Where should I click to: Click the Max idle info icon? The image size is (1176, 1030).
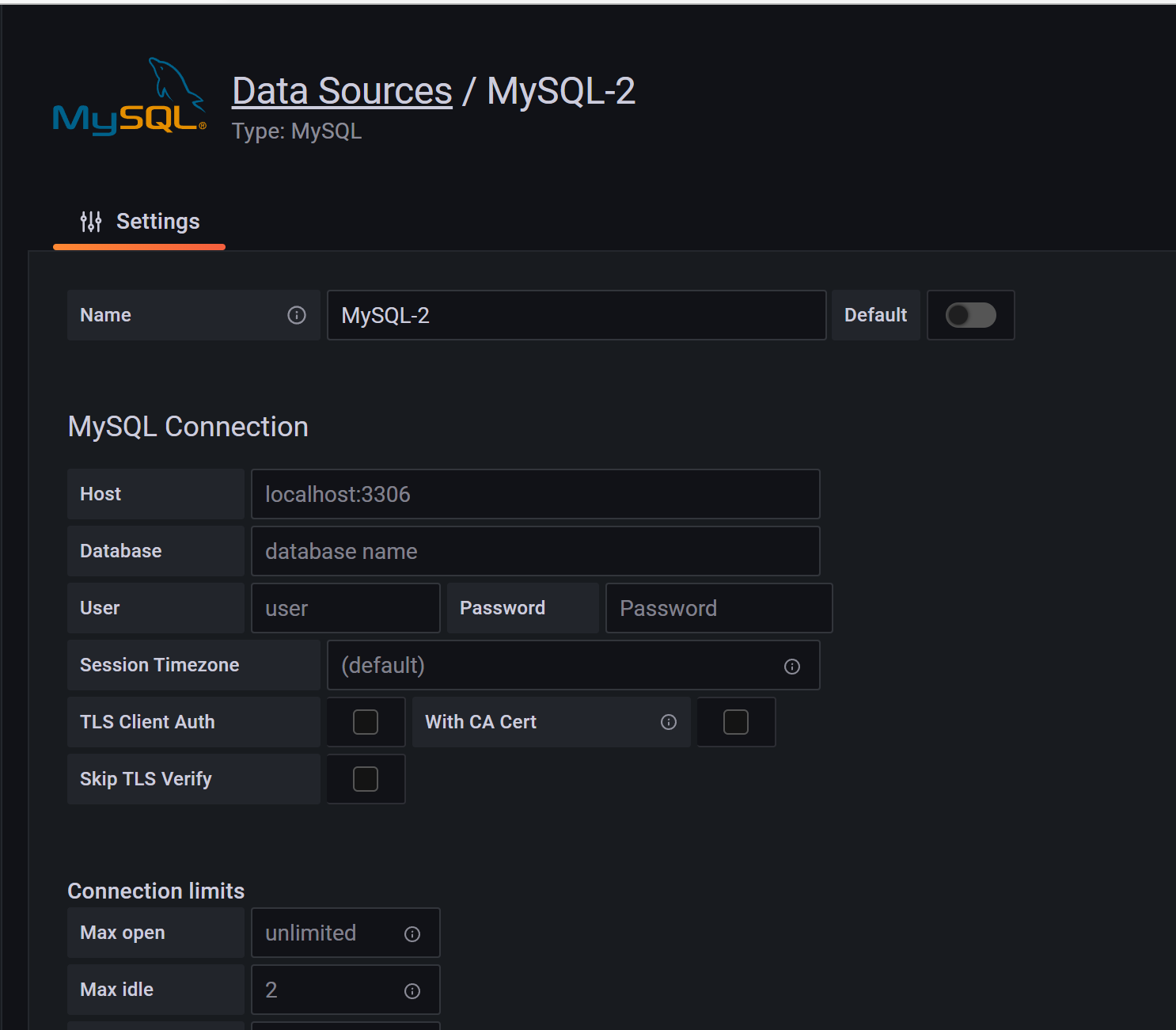[412, 990]
